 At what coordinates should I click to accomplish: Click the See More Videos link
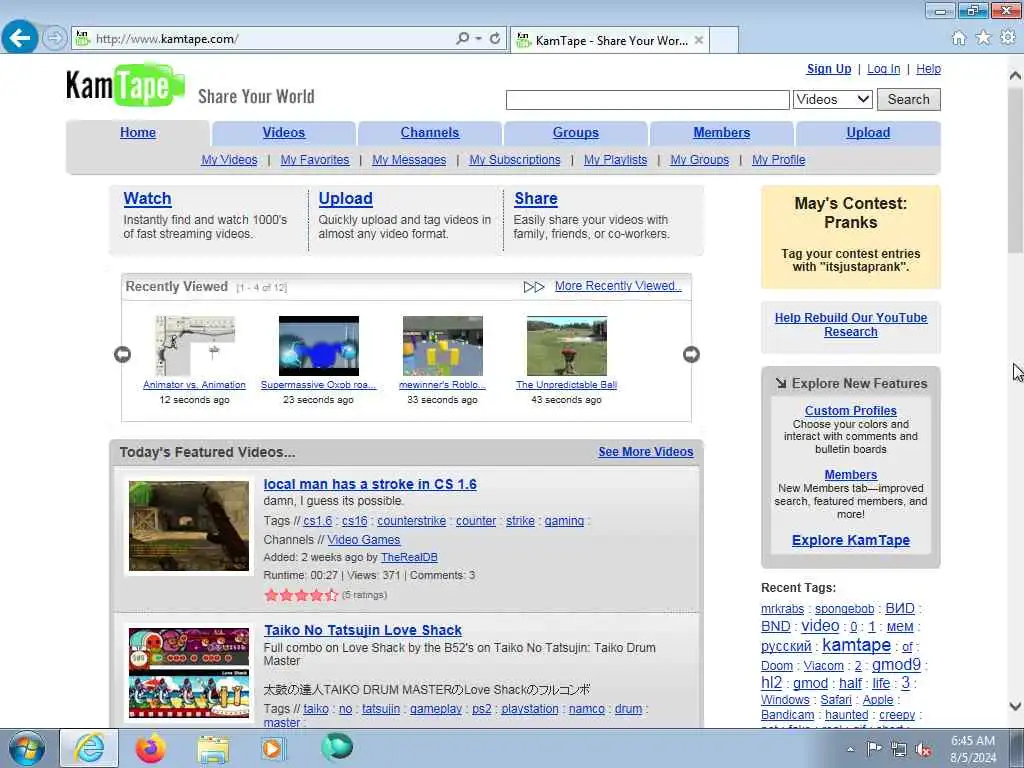646,452
